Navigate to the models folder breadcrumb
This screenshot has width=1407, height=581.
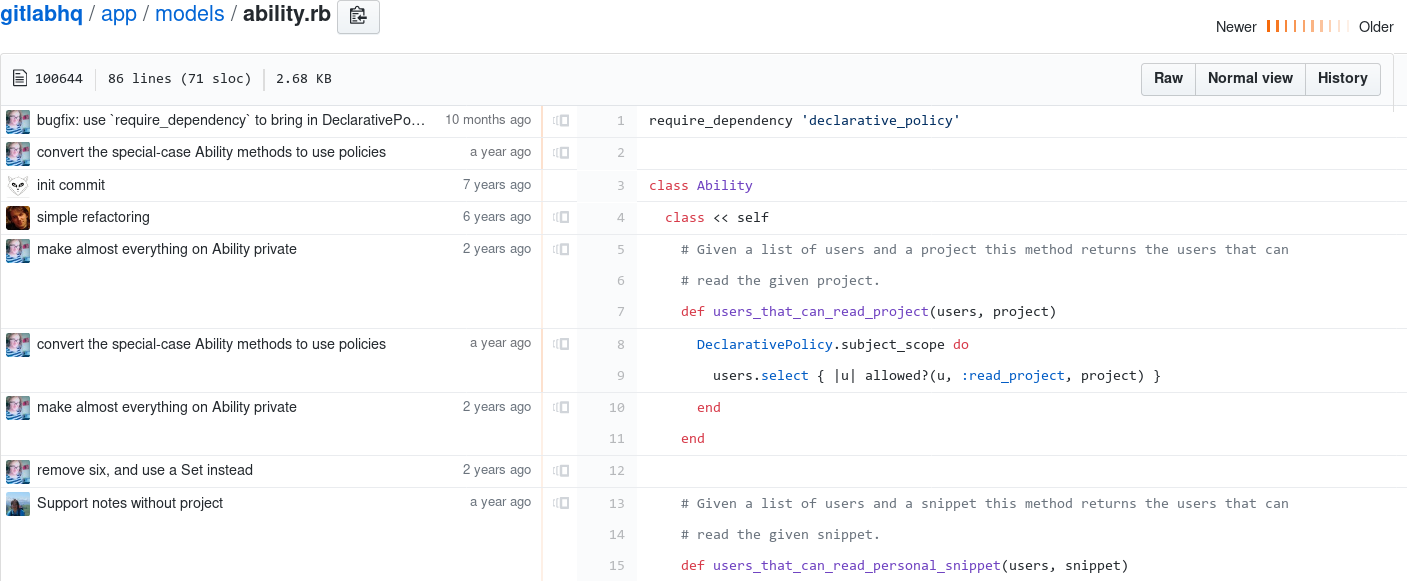click(189, 16)
